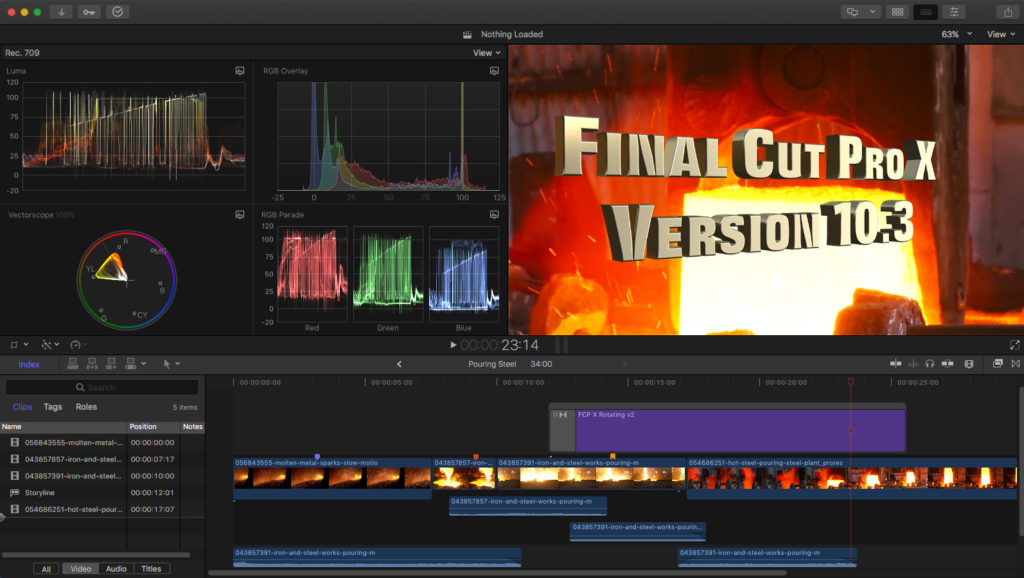1024x578 pixels.
Task: Click the Retime speedometer icon
Action: (75, 345)
